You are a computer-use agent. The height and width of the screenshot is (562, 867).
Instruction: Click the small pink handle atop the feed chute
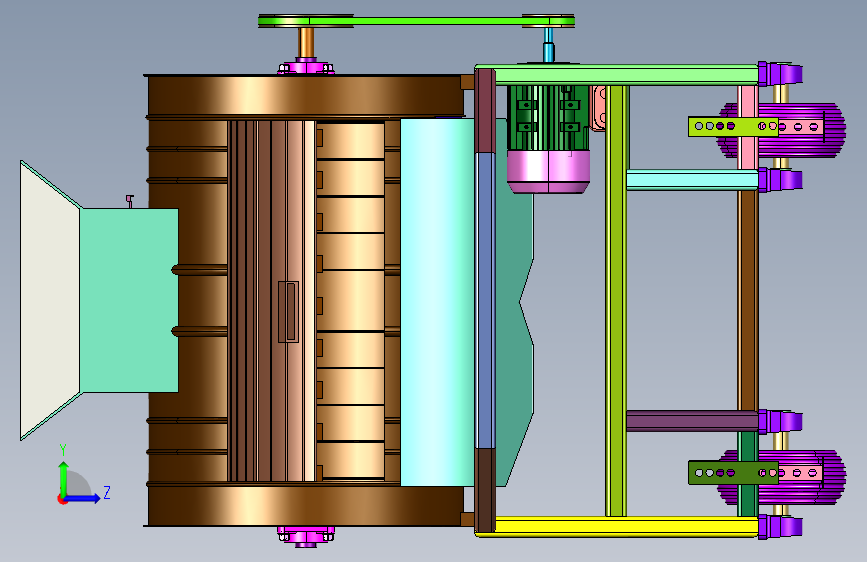(x=130, y=201)
